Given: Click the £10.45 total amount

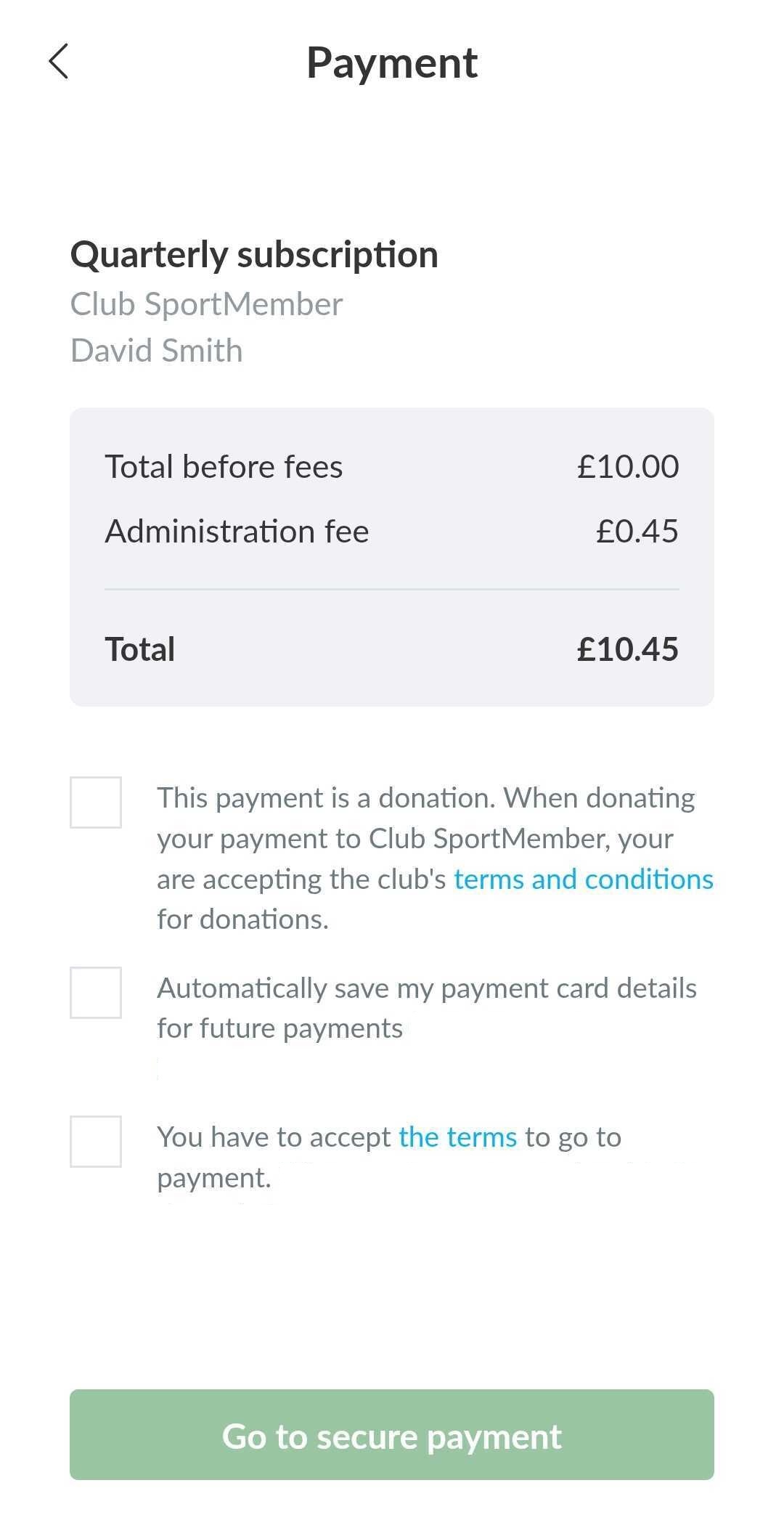Looking at the screenshot, I should click(627, 649).
